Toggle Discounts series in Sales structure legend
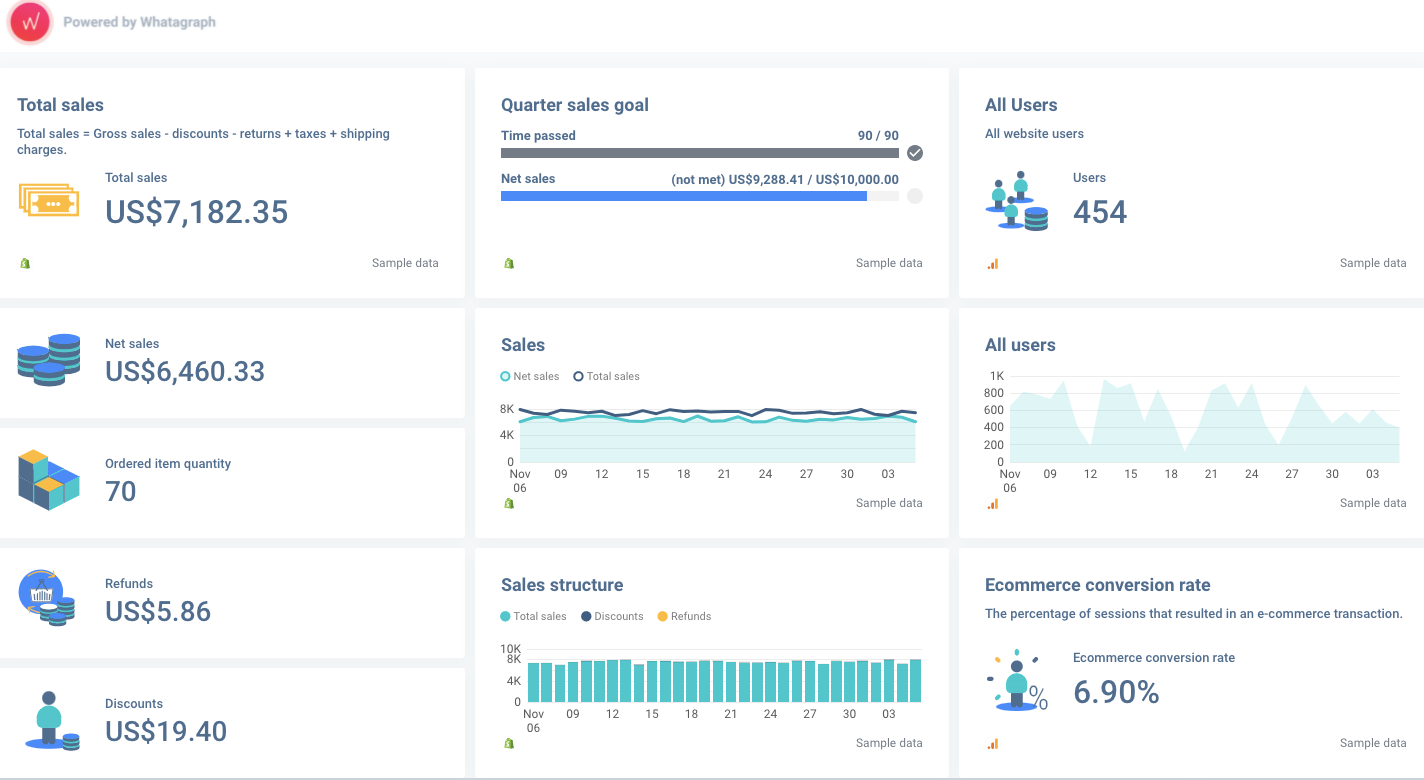The image size is (1424, 780). pos(612,616)
